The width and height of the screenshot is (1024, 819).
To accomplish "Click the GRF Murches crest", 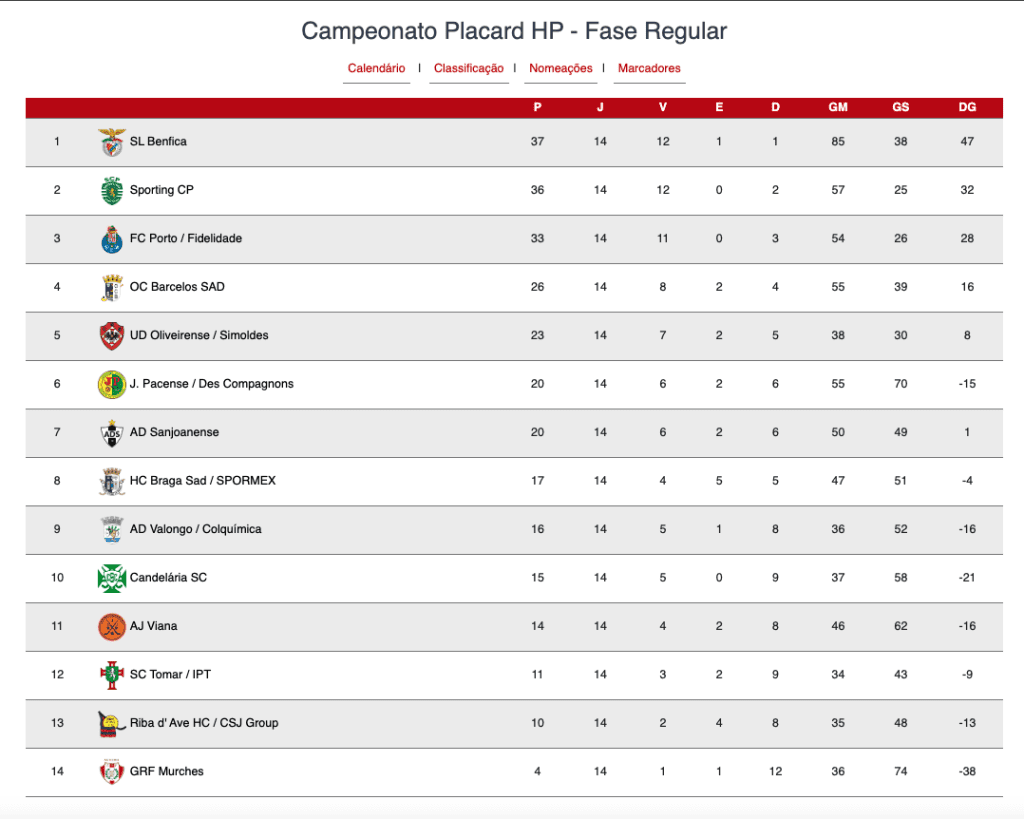I will coord(112,772).
